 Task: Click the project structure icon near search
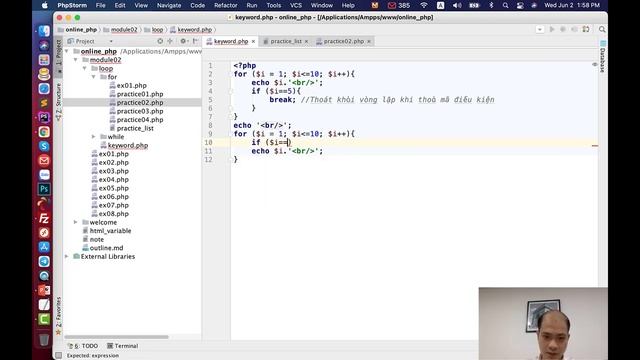pyautogui.click(x=586, y=29)
